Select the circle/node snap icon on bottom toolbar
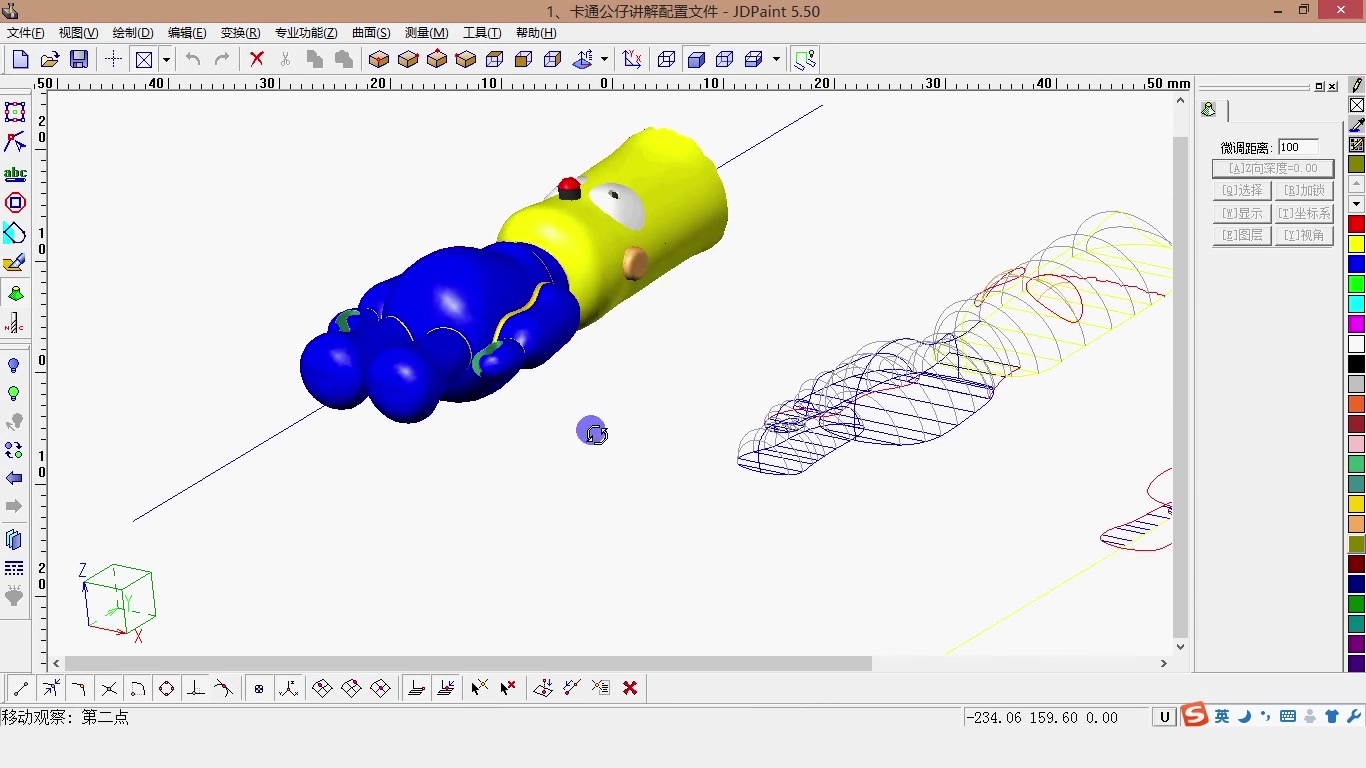 167,688
